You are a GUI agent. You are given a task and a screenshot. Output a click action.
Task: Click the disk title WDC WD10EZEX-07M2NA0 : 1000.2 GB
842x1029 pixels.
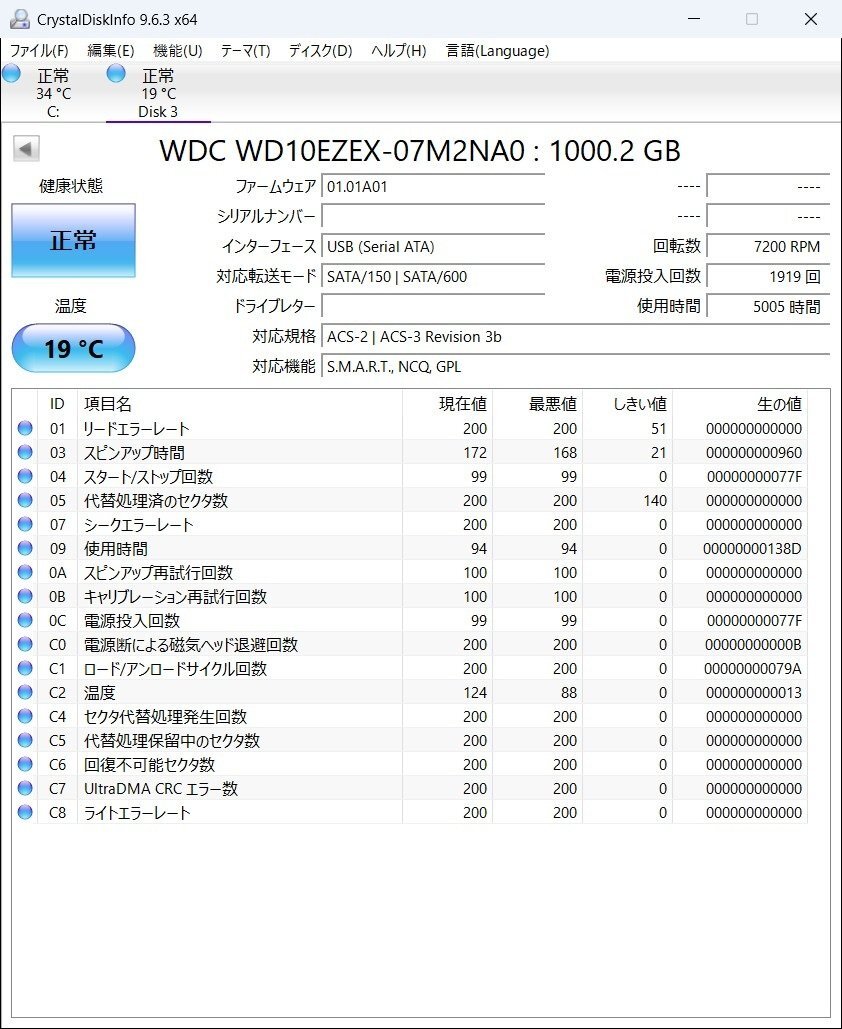pyautogui.click(x=420, y=151)
